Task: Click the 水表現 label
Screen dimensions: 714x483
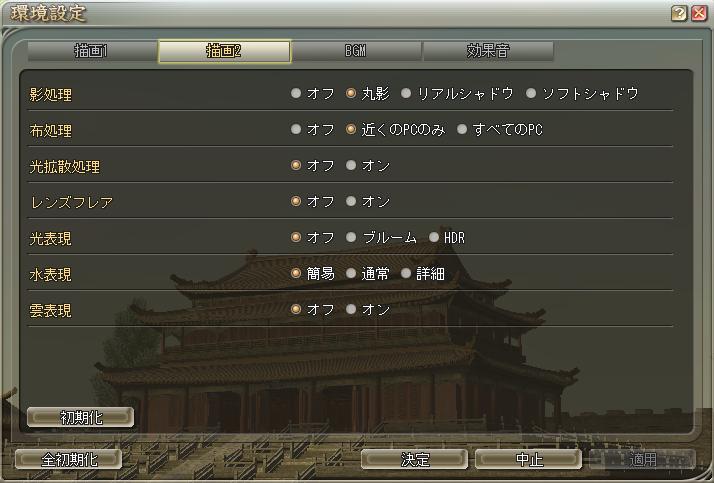Action: (51, 275)
